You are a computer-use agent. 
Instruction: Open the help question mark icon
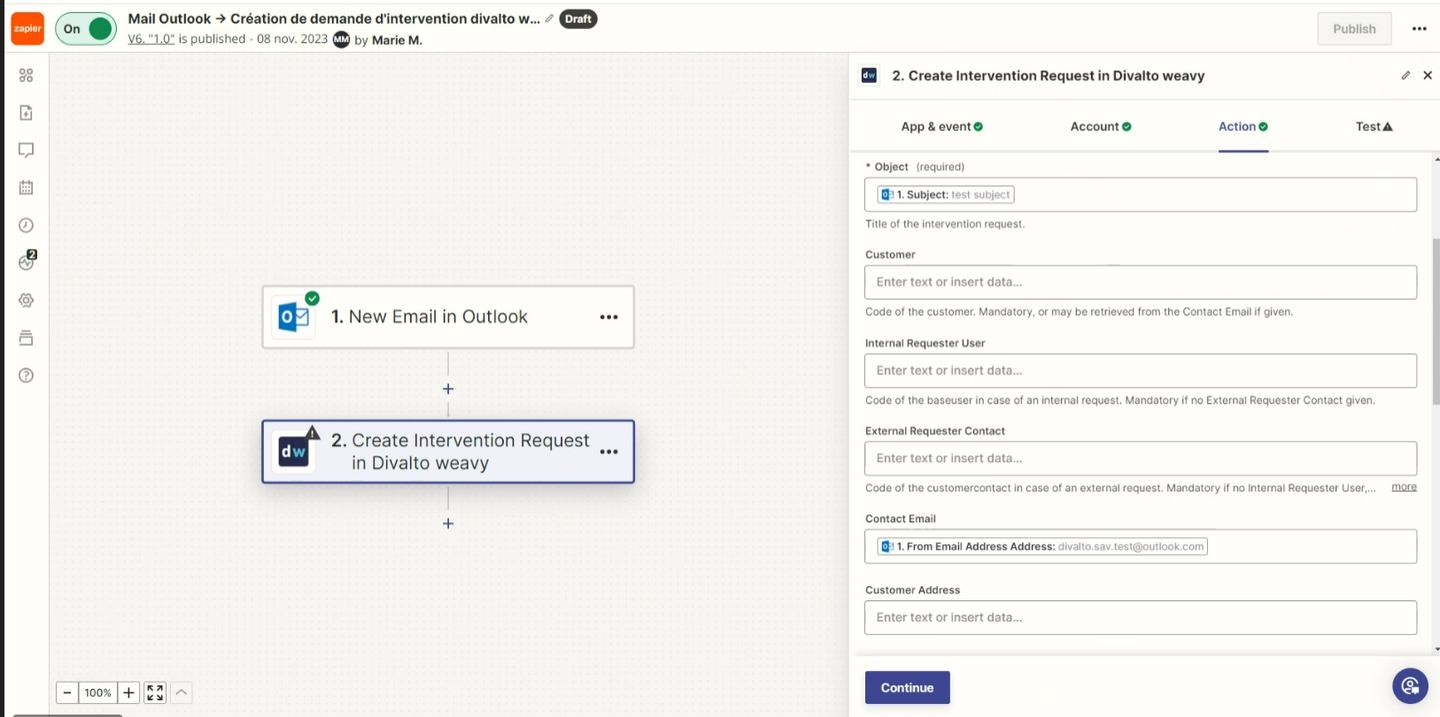click(26, 375)
